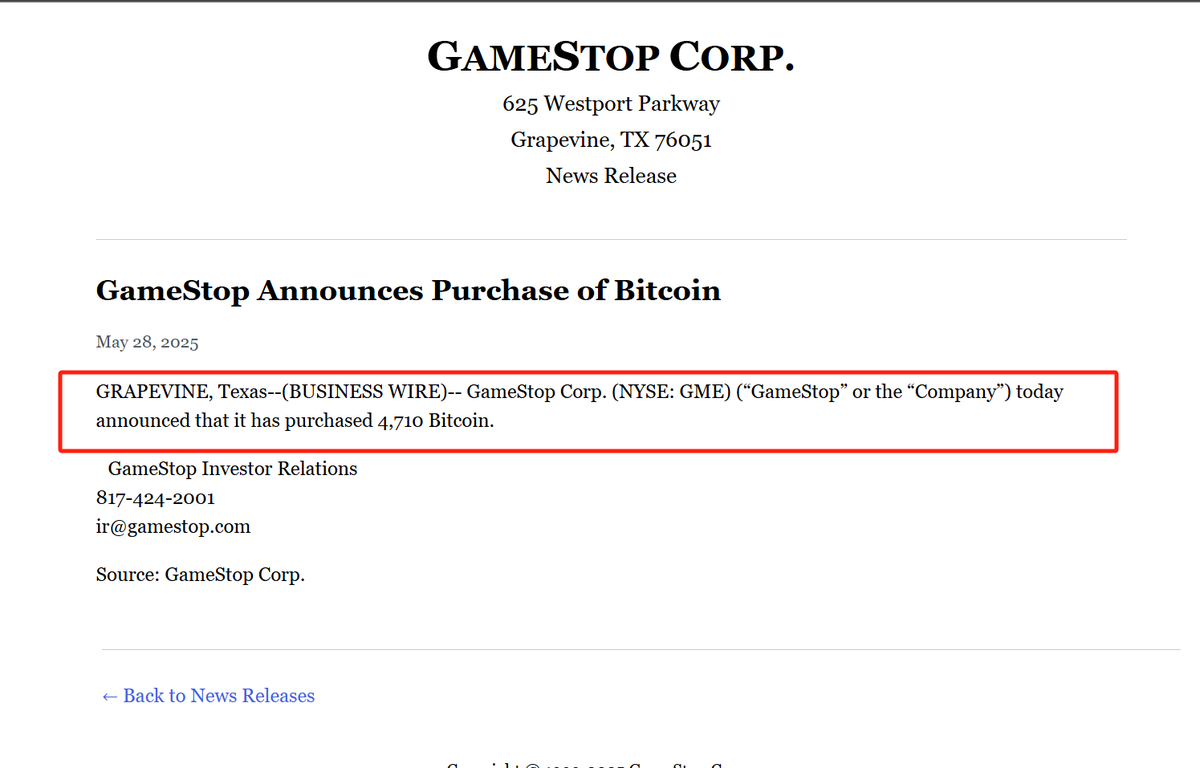Screen dimensions: 1200x768
Task: Click the BUSINESS WIRE text in the paragraph
Action: point(367,392)
